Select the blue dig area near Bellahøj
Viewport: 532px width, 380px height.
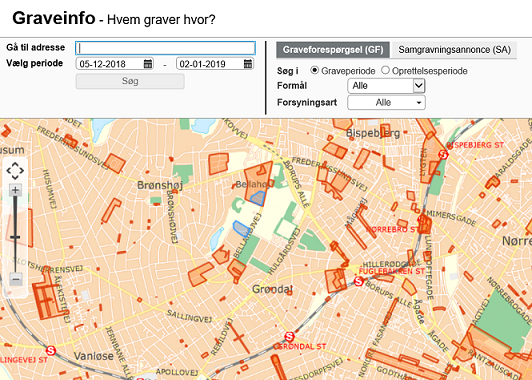coord(258,198)
